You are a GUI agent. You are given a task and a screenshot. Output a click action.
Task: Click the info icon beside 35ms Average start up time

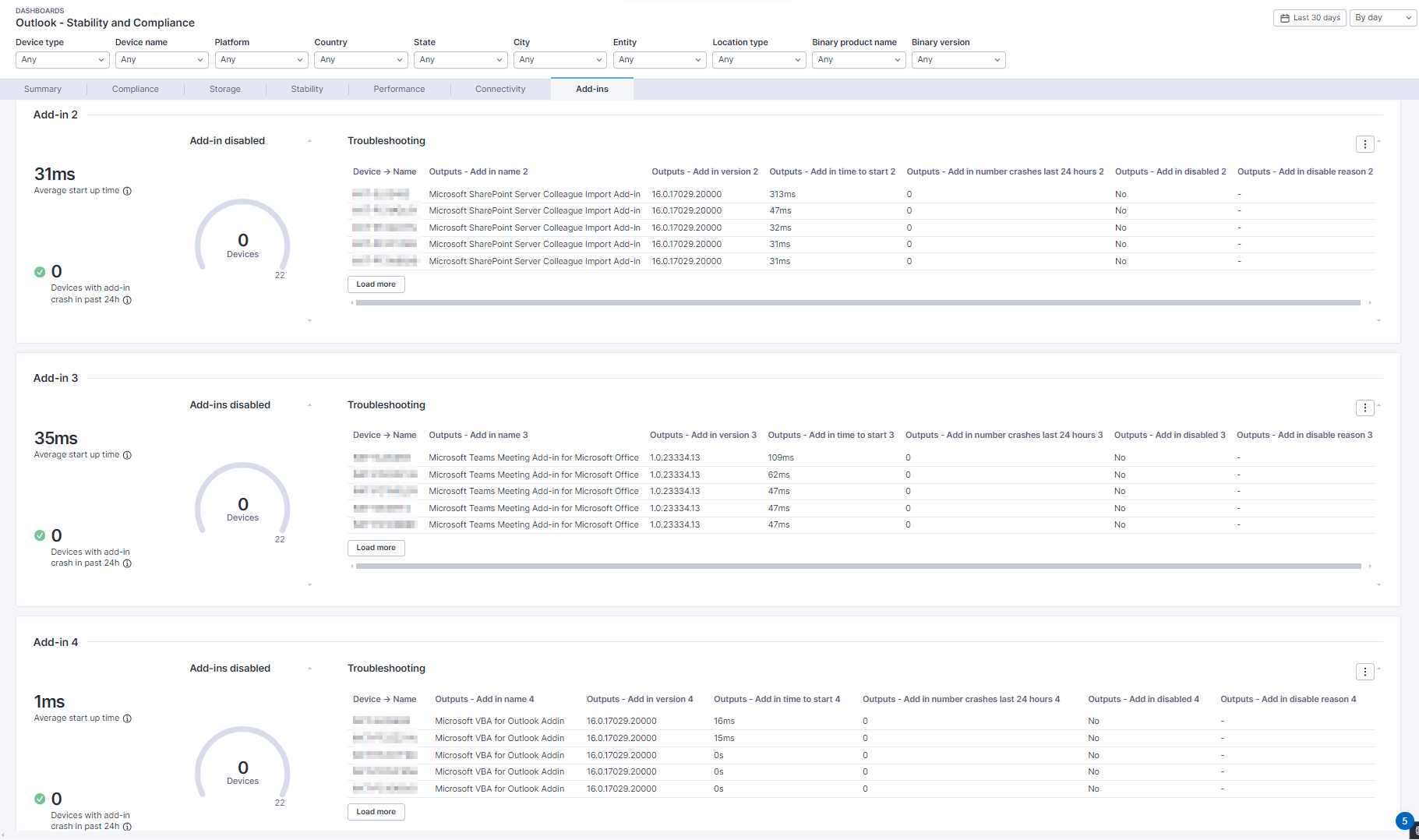pyautogui.click(x=127, y=455)
